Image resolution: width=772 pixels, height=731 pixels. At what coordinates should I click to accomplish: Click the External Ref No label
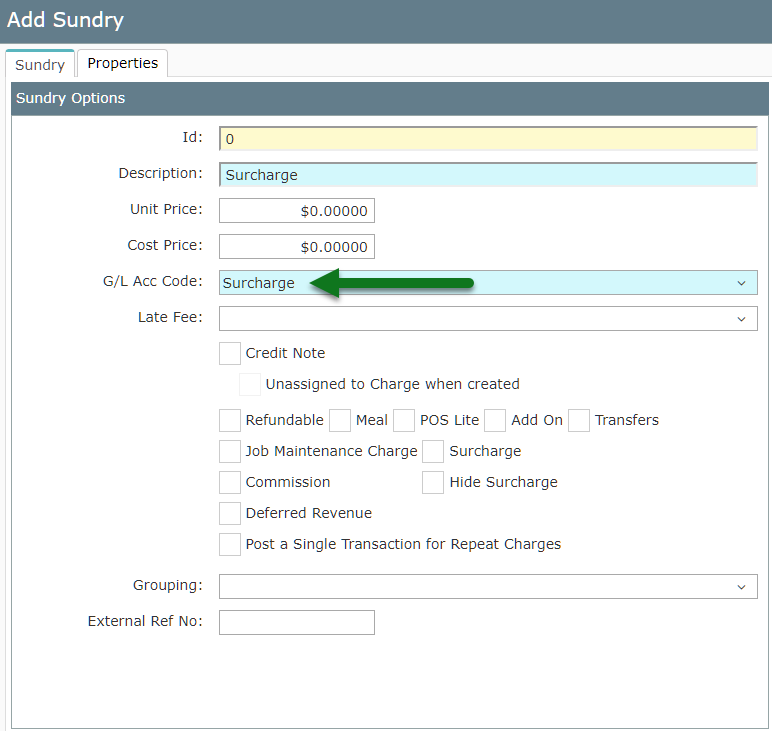pos(145,621)
